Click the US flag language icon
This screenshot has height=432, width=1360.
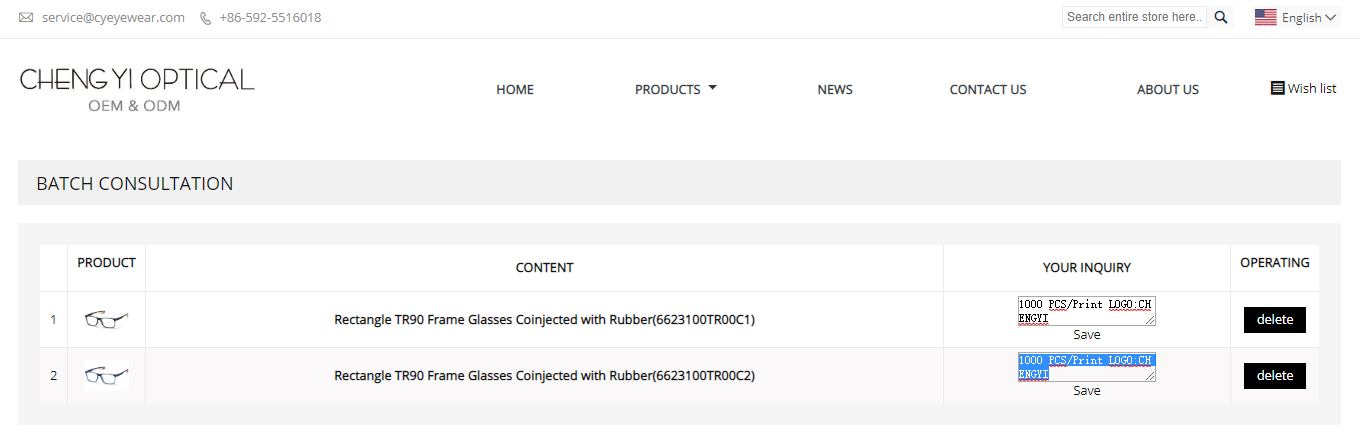coord(1265,17)
